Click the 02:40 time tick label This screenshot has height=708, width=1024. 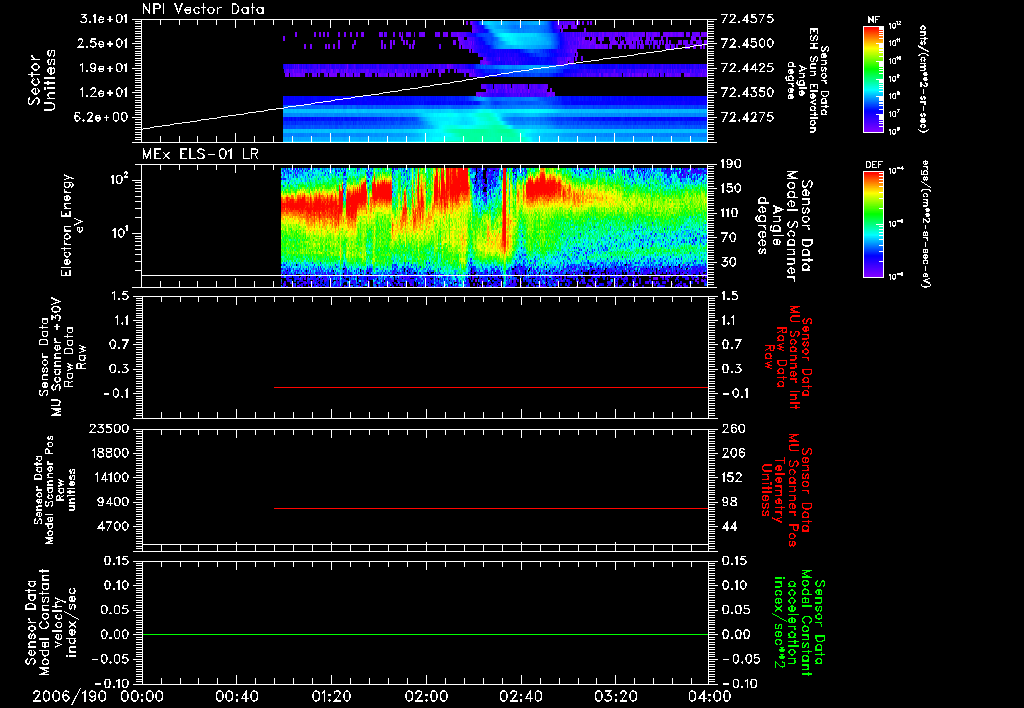click(520, 696)
